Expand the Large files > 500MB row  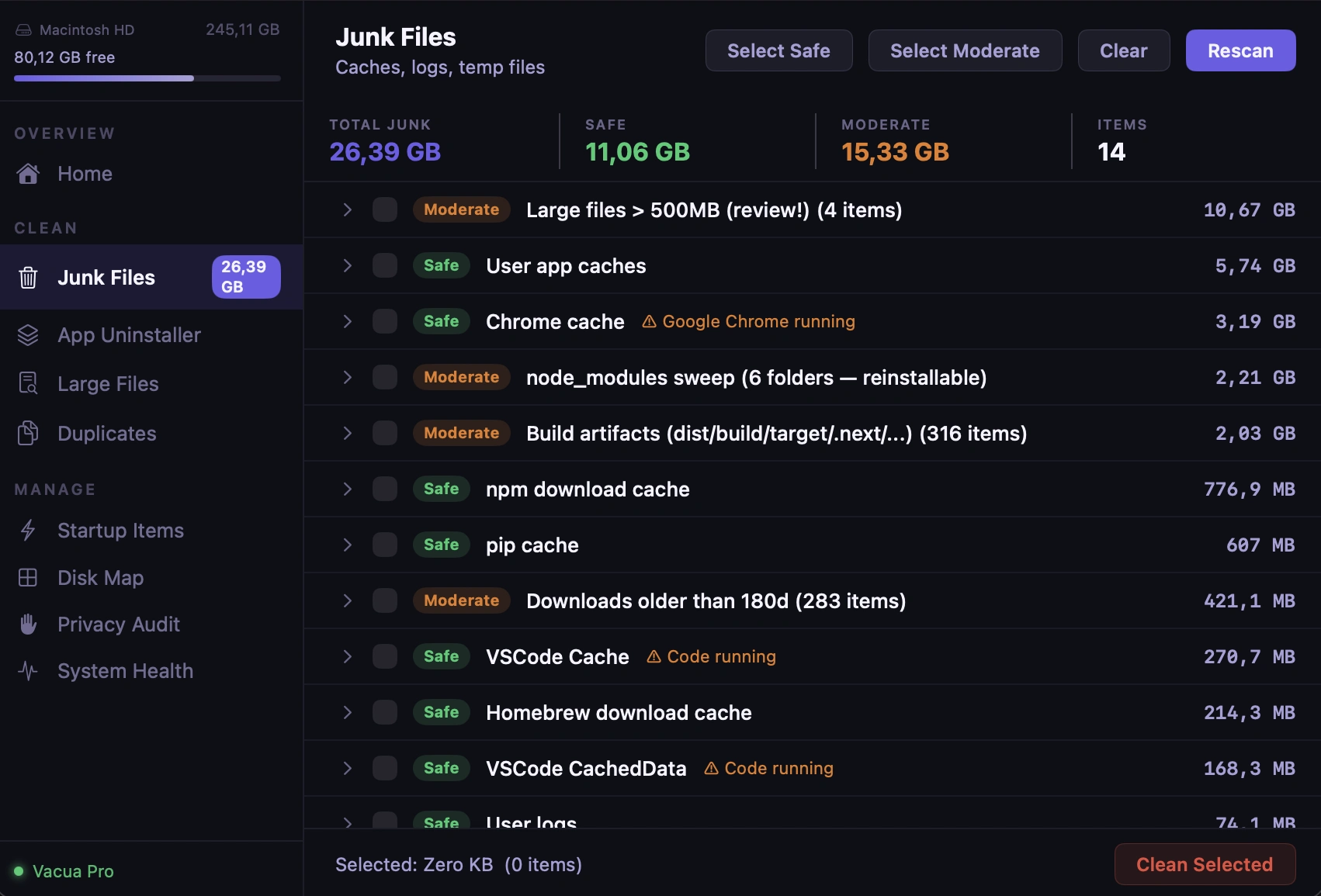coord(348,209)
